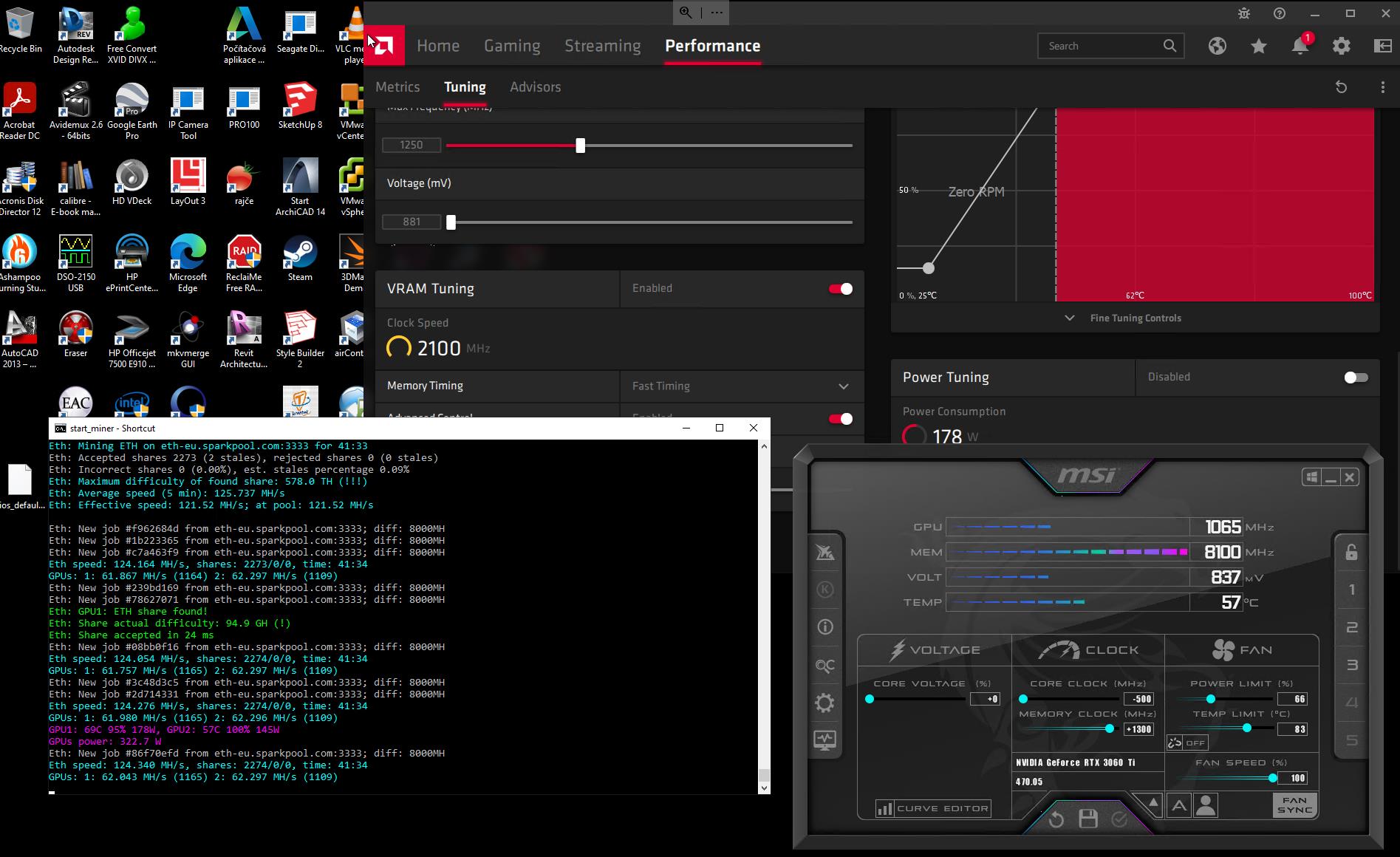Click Temp Limit slider knob

[1246, 728]
